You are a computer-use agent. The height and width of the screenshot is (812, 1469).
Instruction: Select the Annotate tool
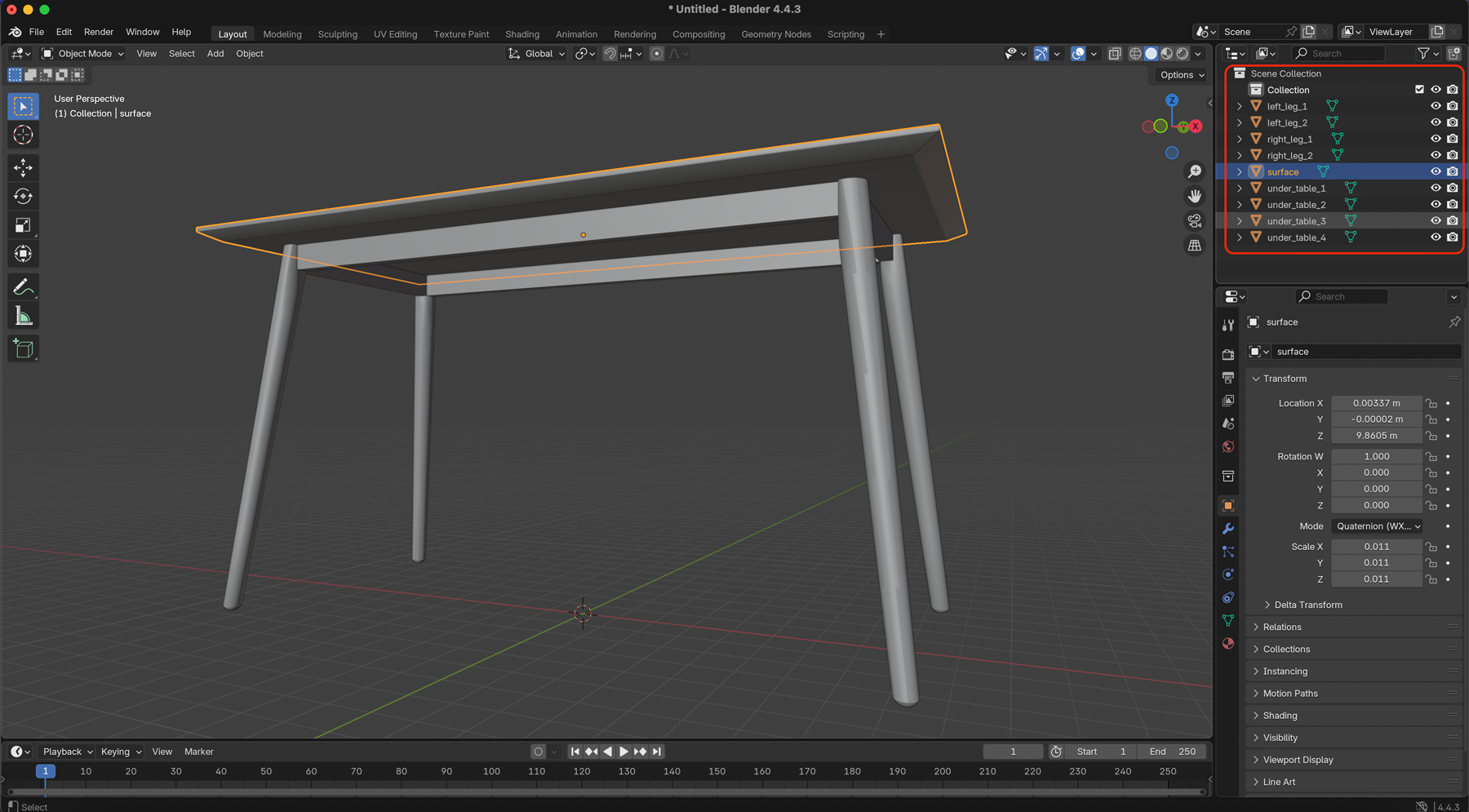point(24,286)
